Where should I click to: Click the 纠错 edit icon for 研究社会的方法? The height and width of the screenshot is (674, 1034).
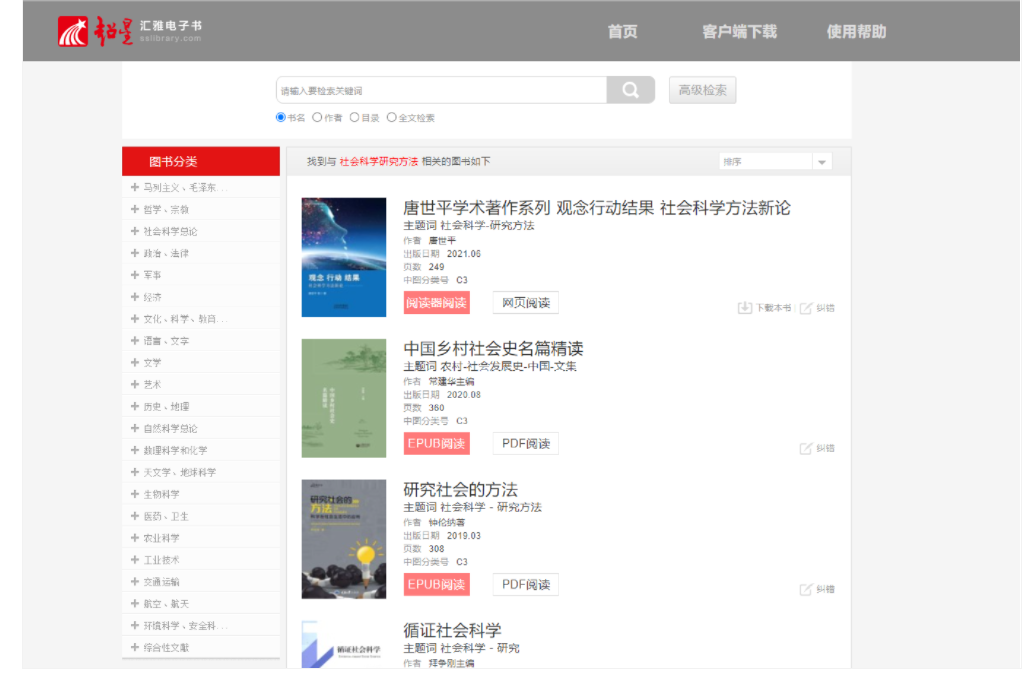tap(805, 589)
